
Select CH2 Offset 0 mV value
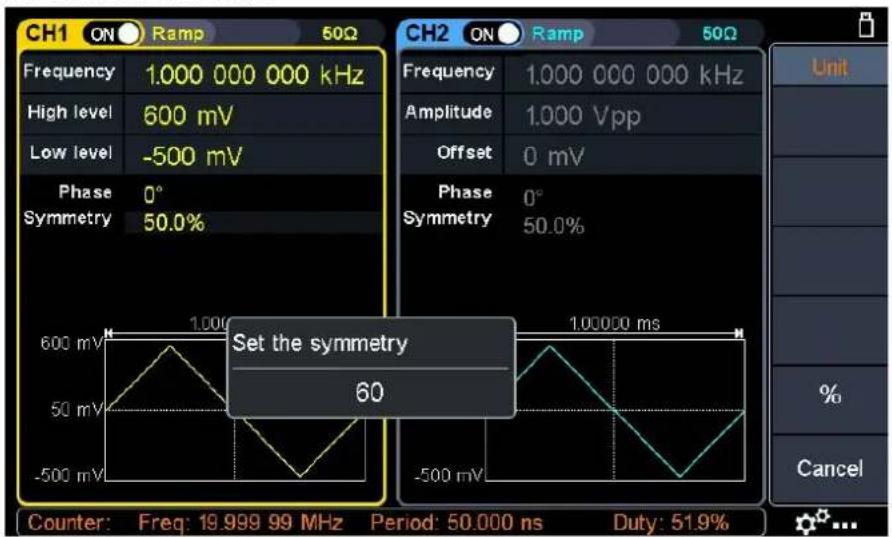pos(554,156)
